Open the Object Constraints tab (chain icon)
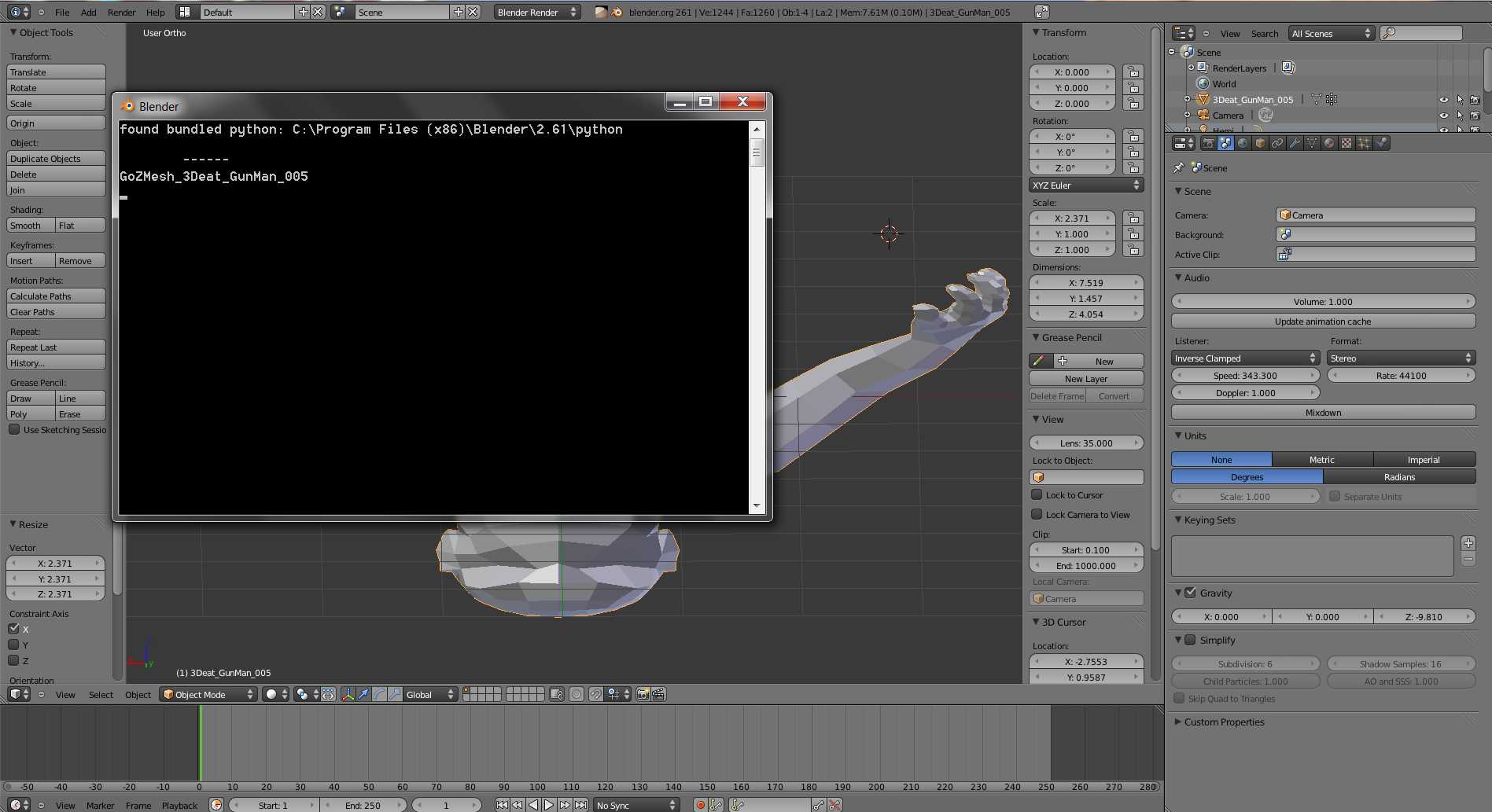This screenshot has height=812, width=1492. (x=1277, y=142)
